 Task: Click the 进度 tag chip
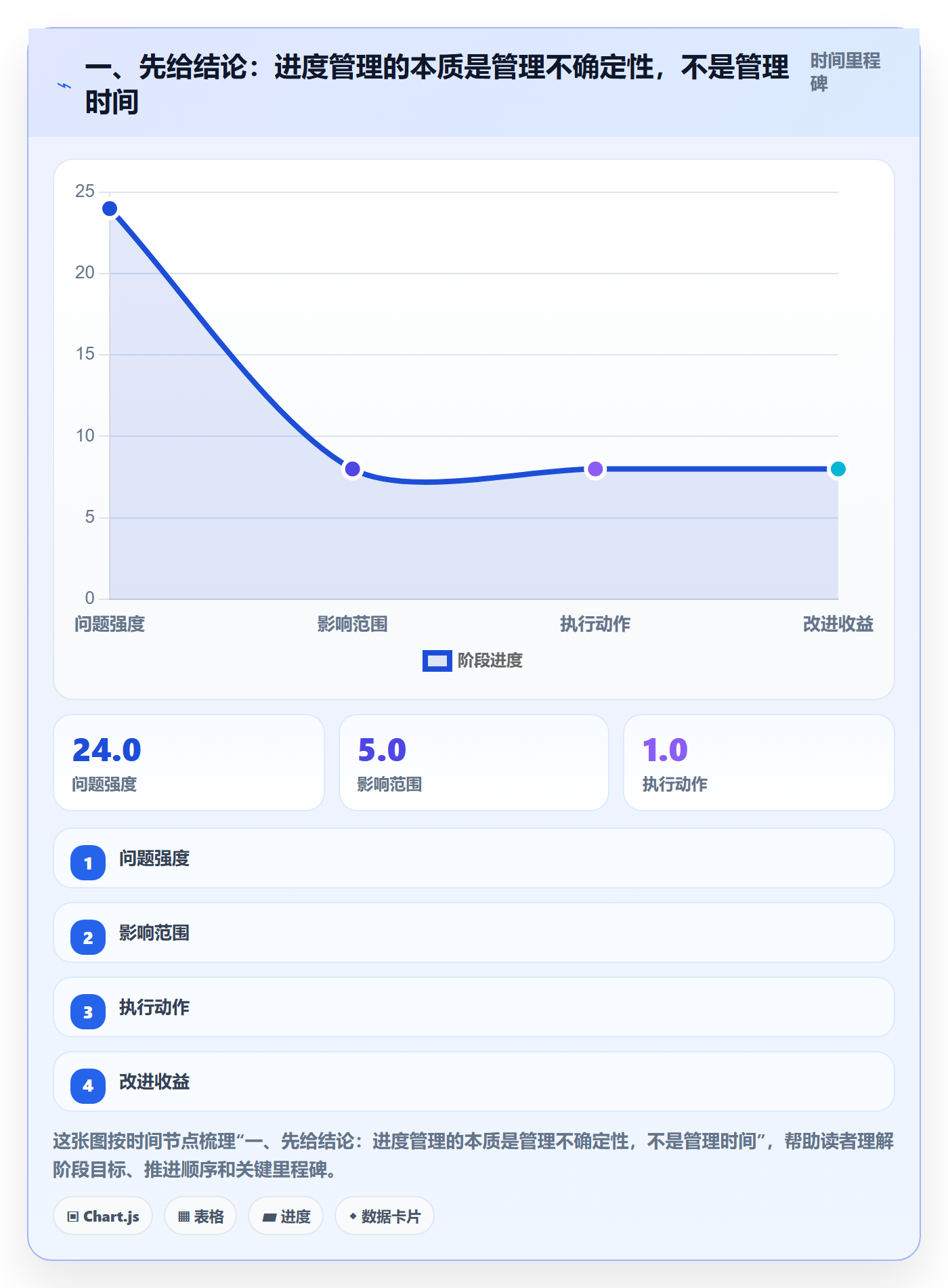point(286,1216)
